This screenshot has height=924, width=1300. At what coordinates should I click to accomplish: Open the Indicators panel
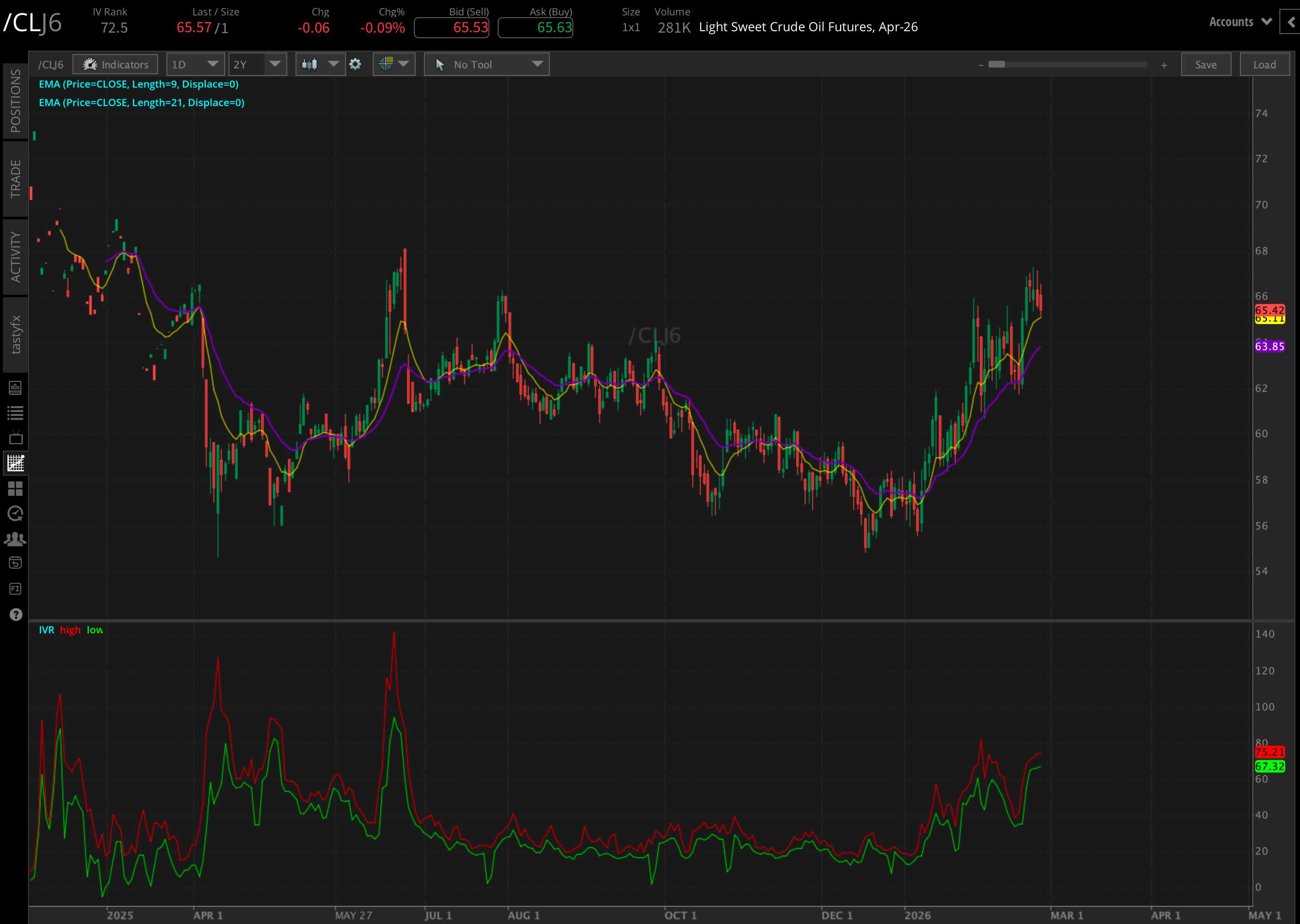click(116, 64)
